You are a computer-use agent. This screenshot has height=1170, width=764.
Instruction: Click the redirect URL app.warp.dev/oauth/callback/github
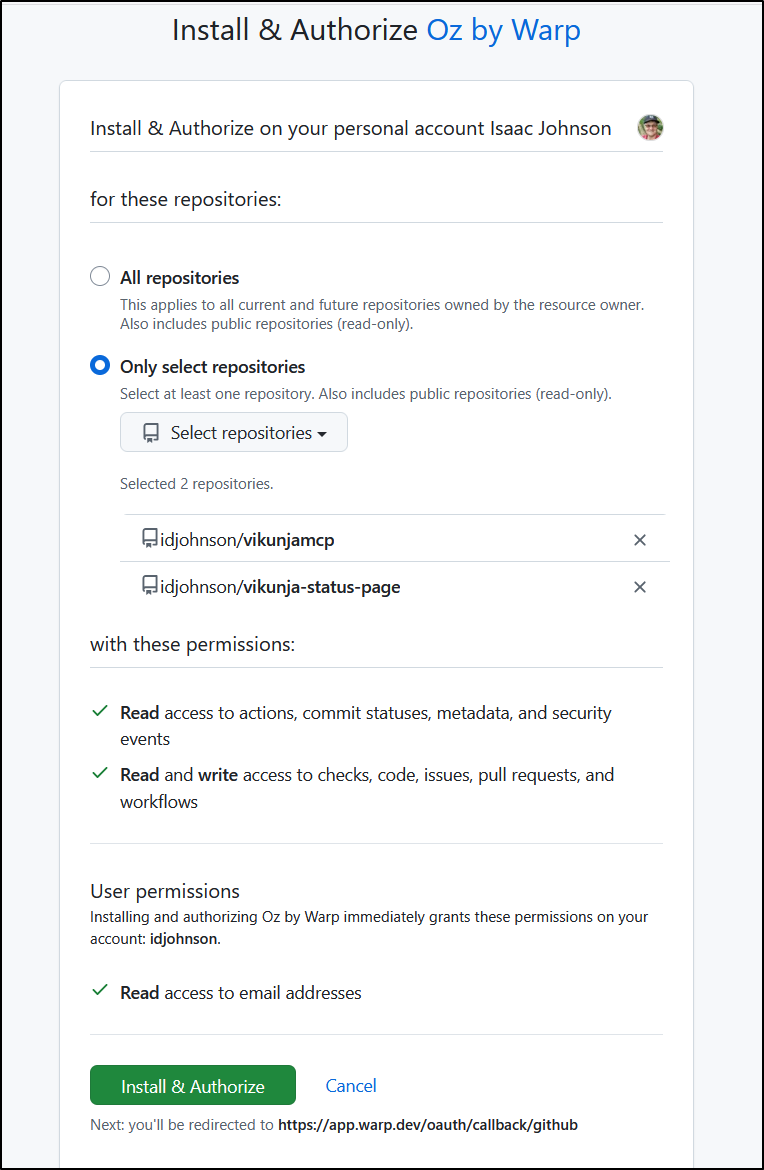point(428,1124)
